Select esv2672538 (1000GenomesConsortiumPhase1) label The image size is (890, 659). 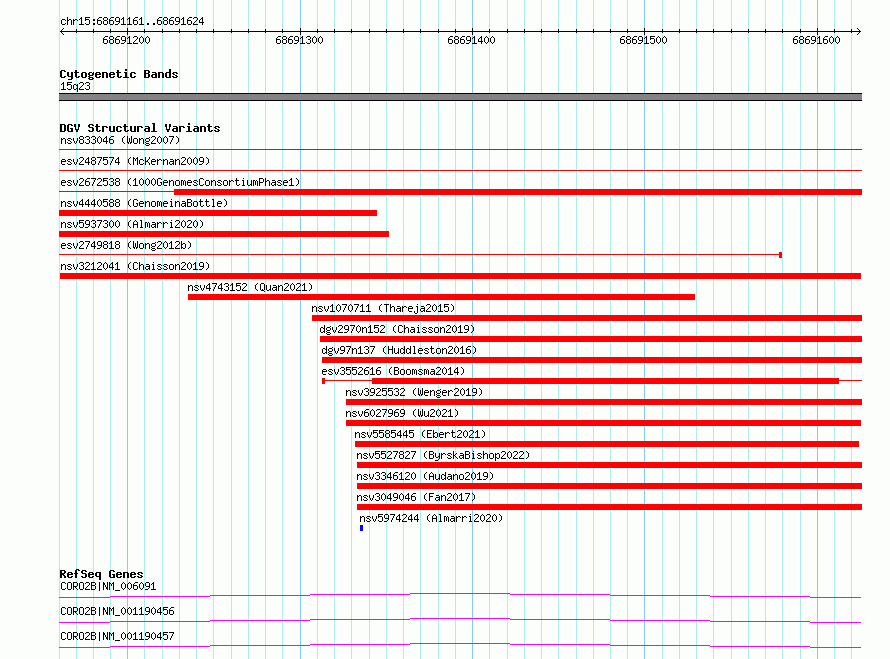coord(180,182)
